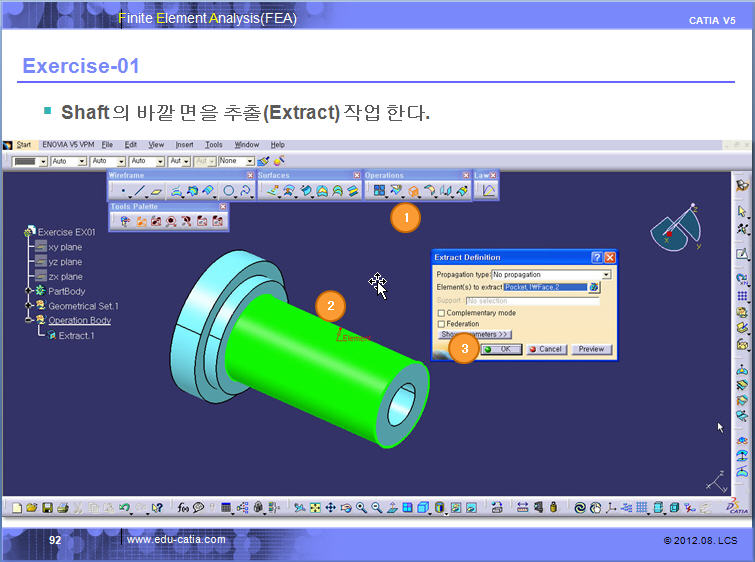Click the Zoom Out magnifier icon
755x562 pixels.
pyautogui.click(x=377, y=507)
